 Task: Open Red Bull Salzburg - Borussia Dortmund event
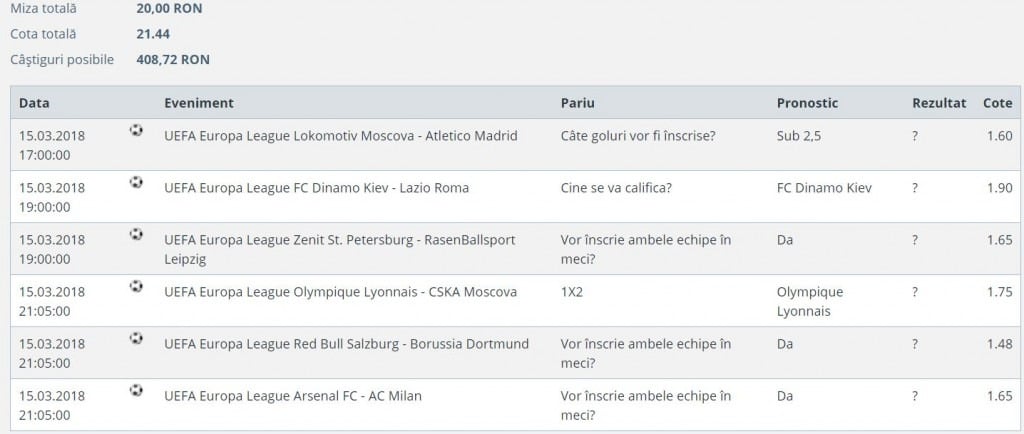pos(346,344)
